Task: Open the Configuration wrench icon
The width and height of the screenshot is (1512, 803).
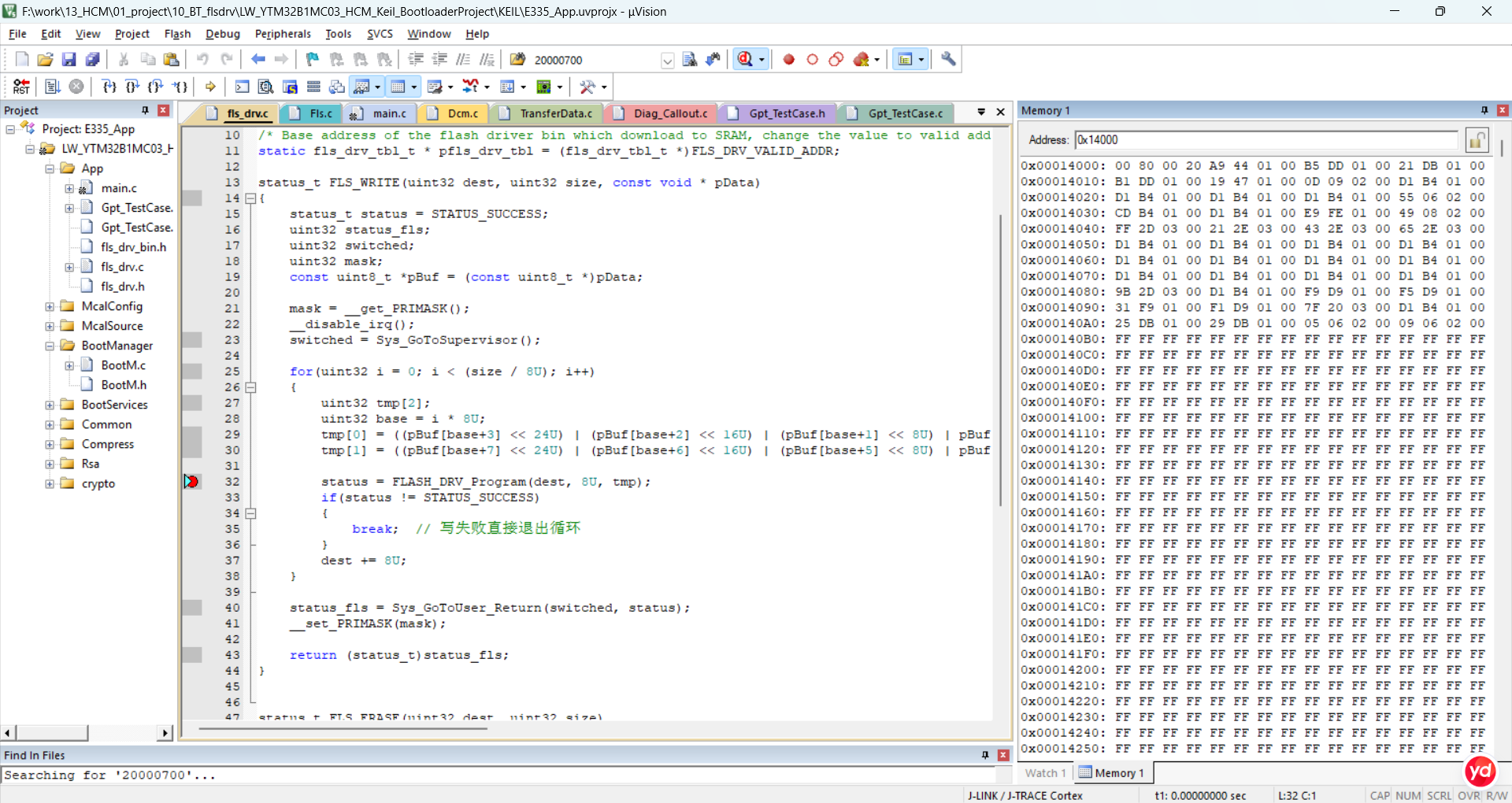Action: [948, 60]
